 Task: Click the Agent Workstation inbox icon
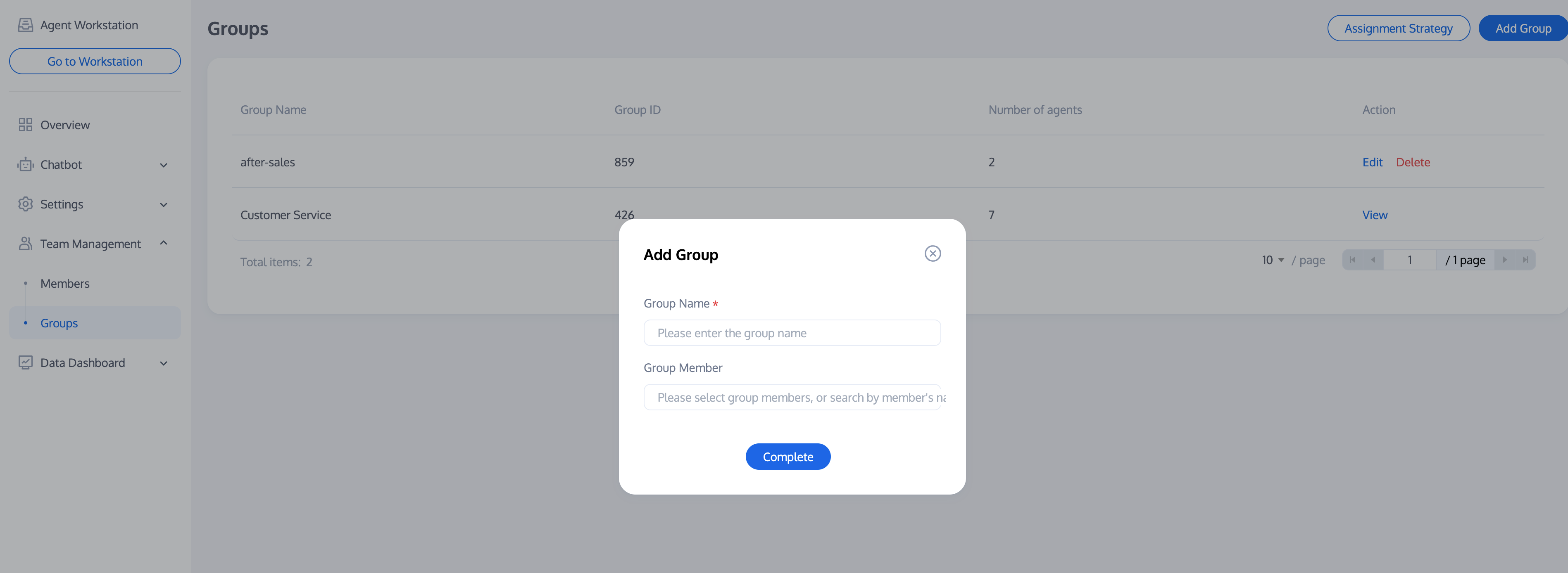(25, 25)
